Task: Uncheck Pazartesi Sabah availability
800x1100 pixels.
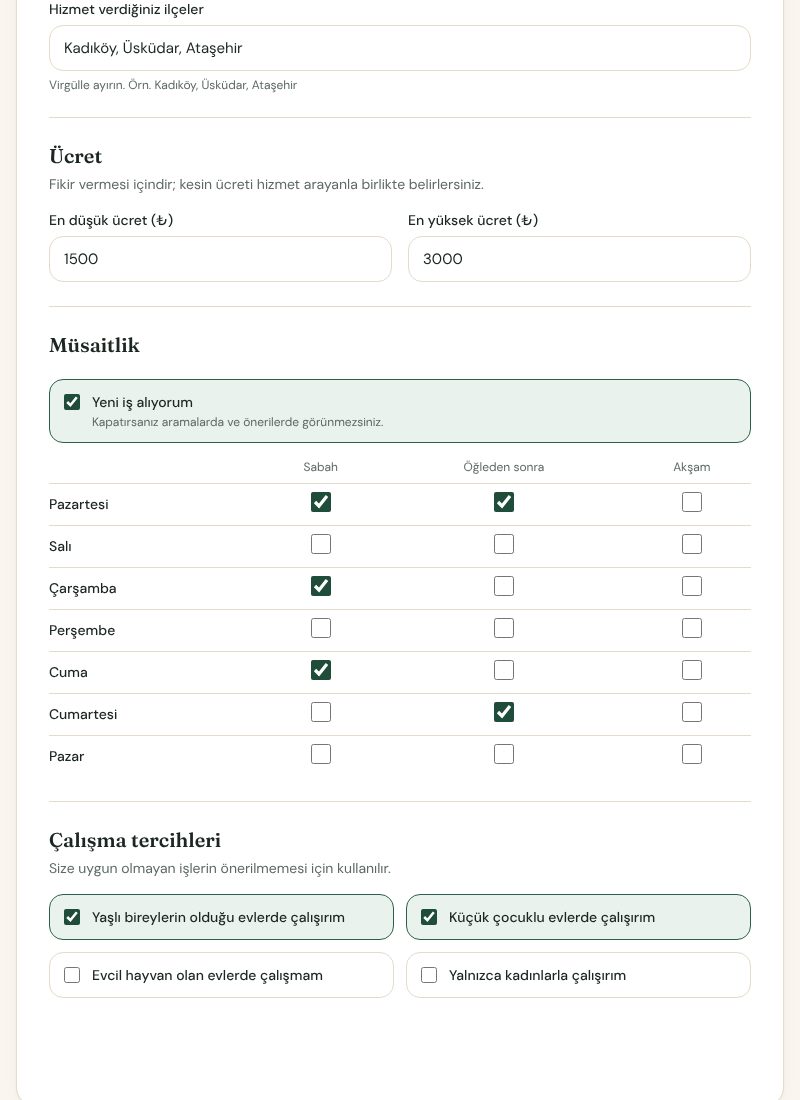Action: [321, 502]
